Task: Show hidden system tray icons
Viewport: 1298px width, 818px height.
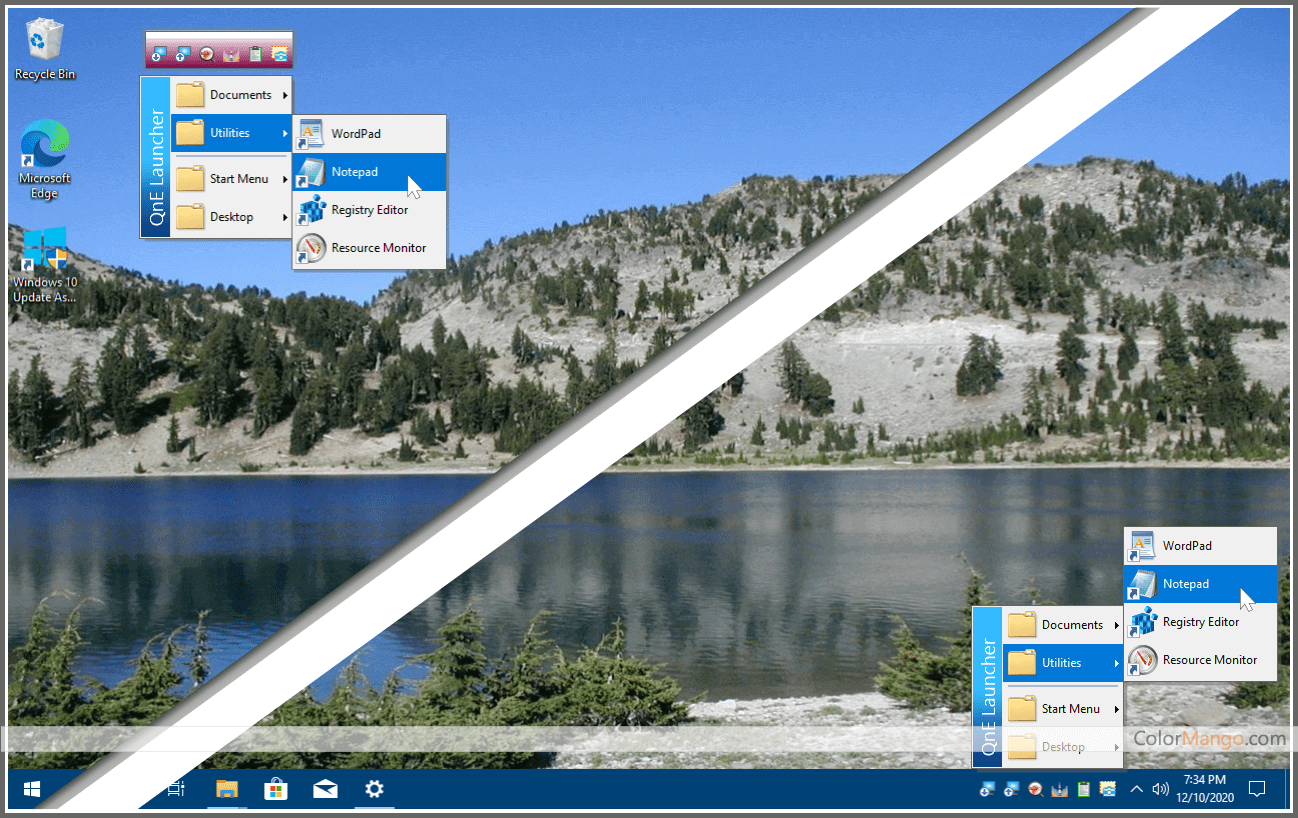Action: [x=1136, y=790]
